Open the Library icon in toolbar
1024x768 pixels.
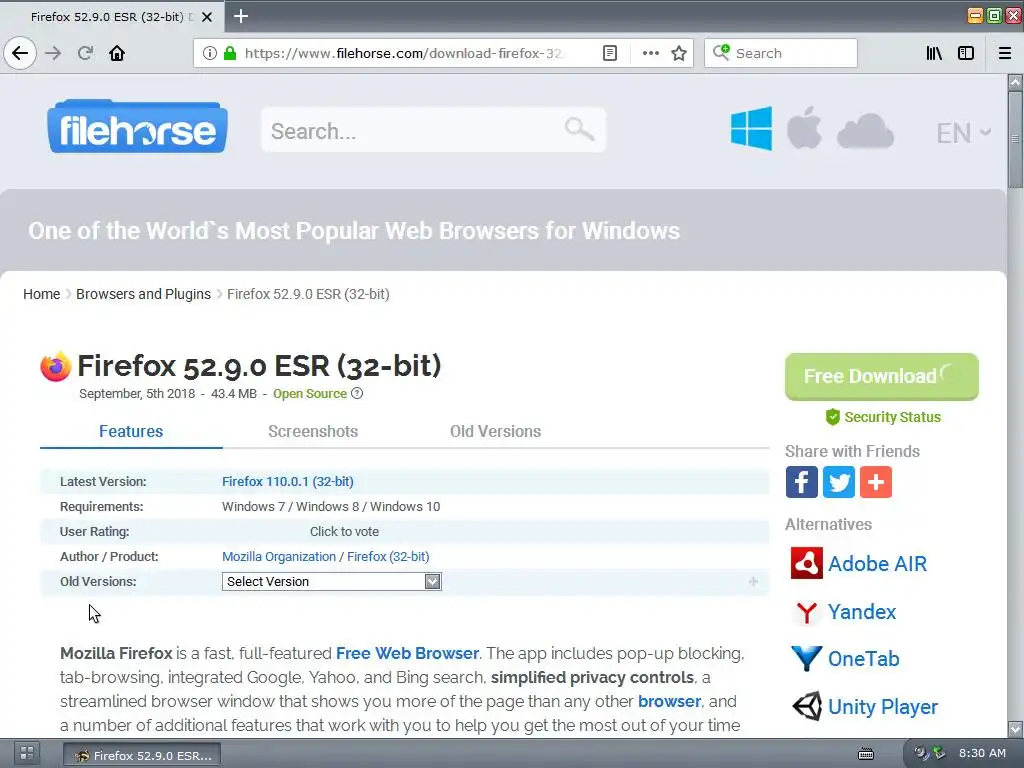pos(934,53)
